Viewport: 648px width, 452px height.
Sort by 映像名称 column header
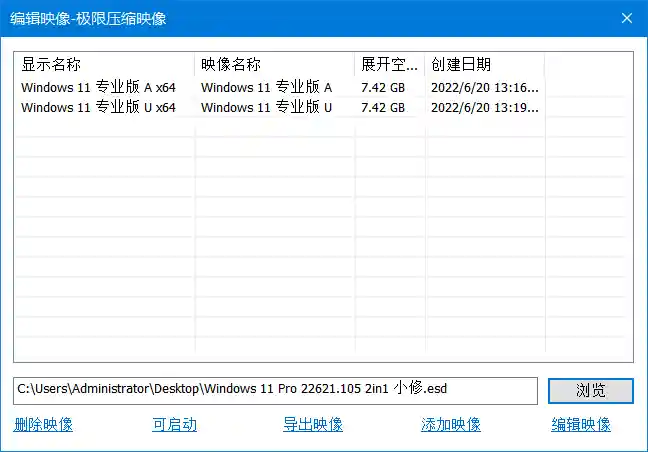pyautogui.click(x=274, y=64)
